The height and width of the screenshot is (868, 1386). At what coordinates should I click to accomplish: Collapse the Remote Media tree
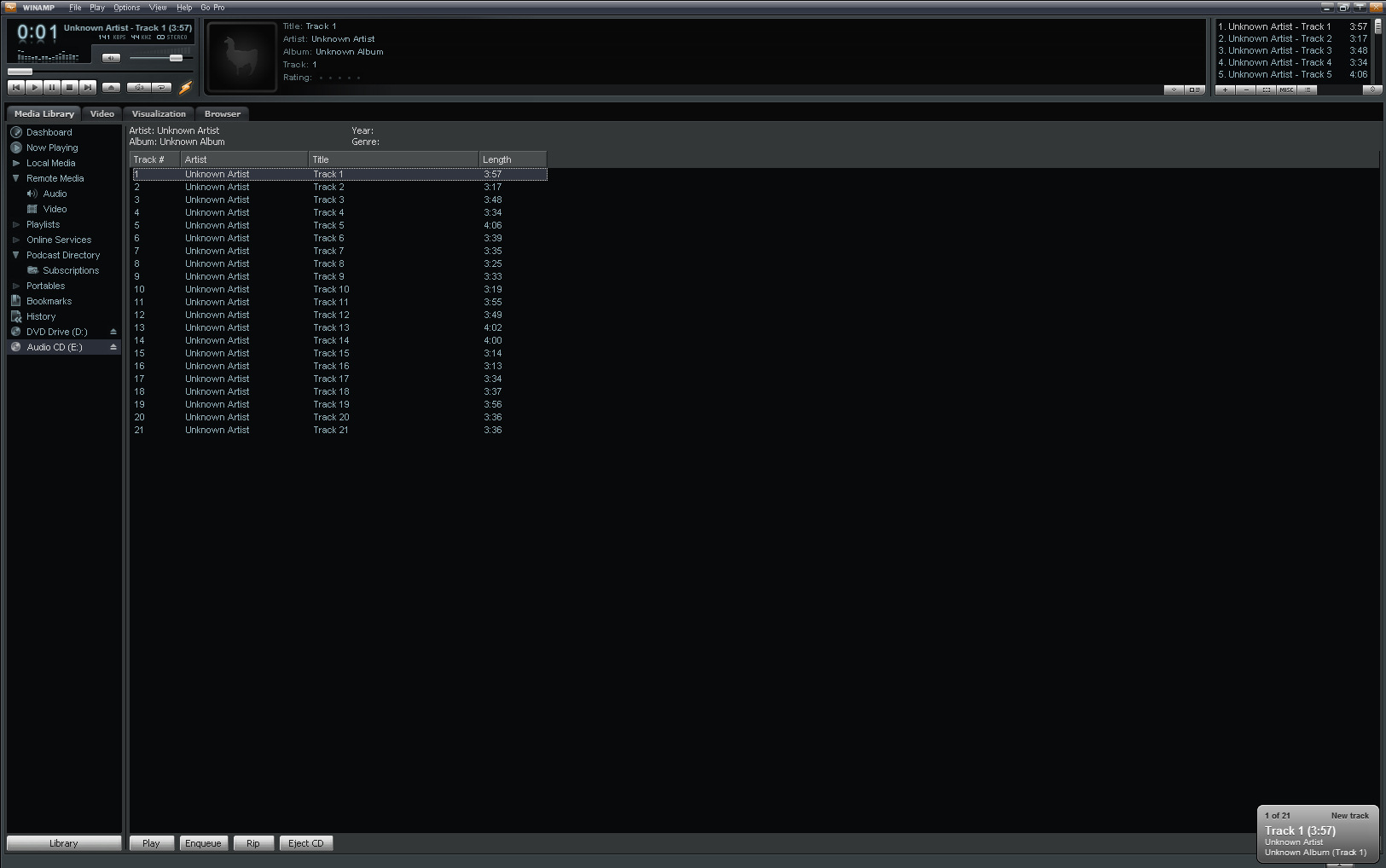[x=16, y=178]
